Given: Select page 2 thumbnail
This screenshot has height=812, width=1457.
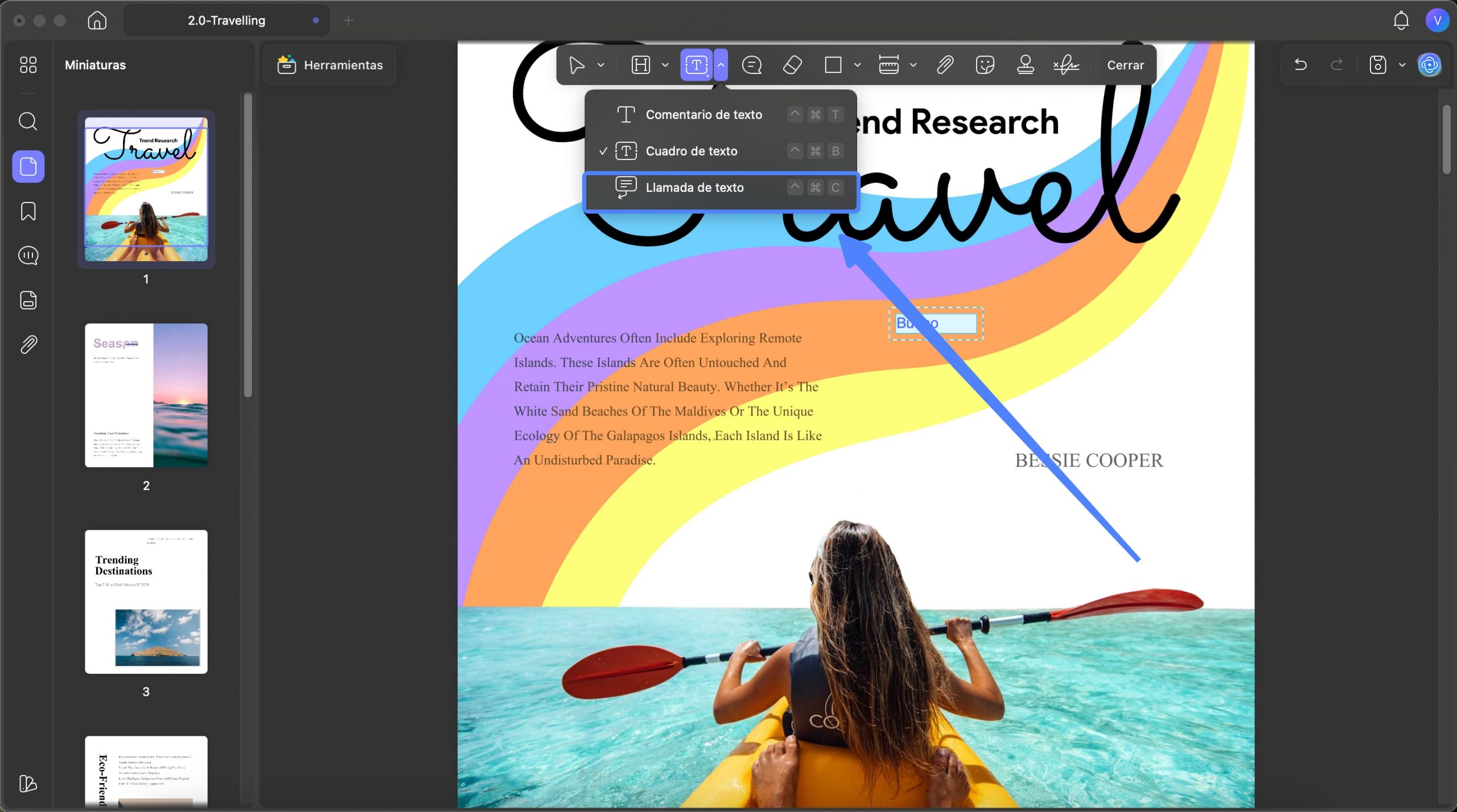Looking at the screenshot, I should coord(146,395).
